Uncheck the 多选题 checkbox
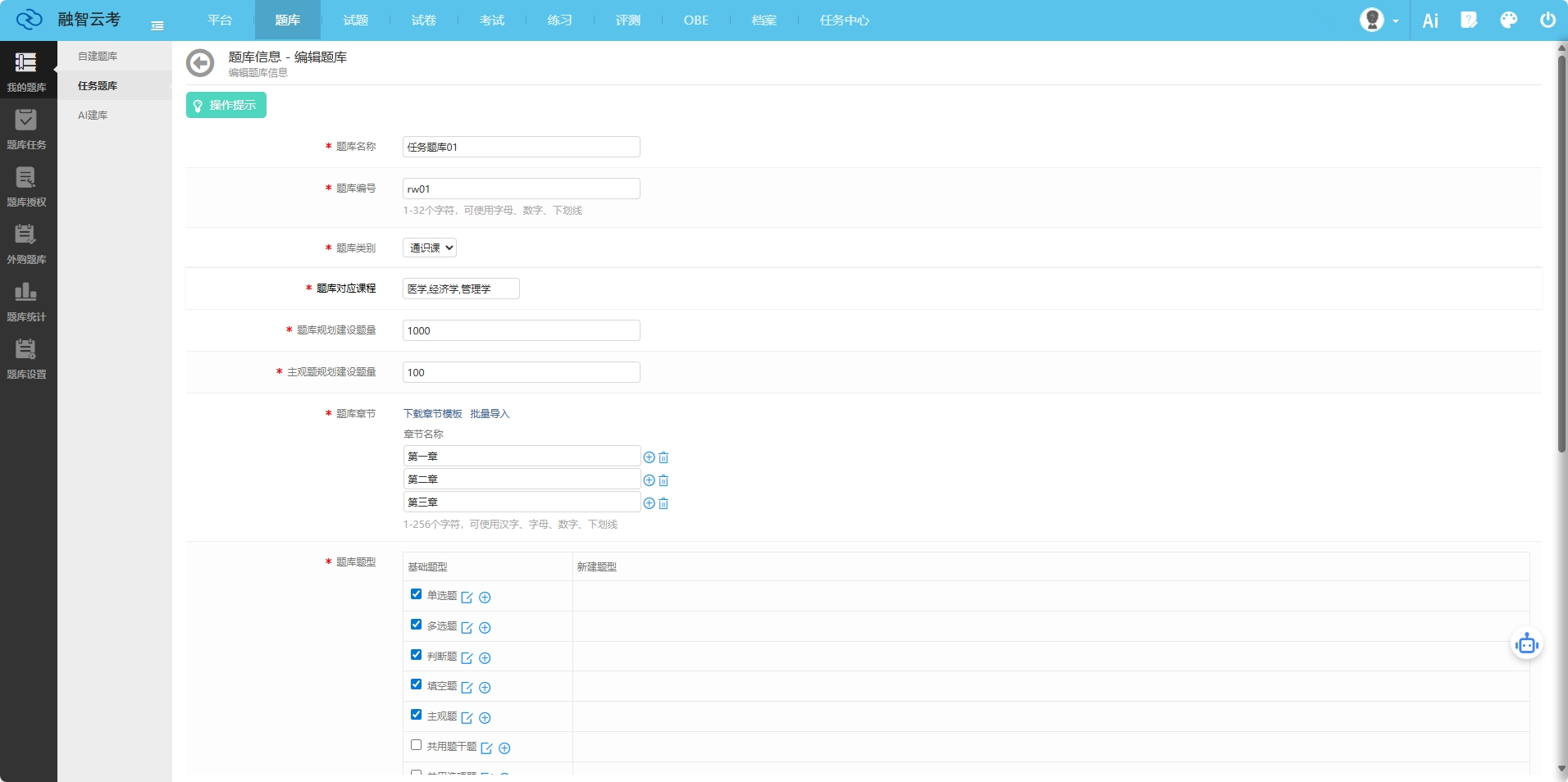This screenshot has width=1568, height=782. (x=416, y=625)
